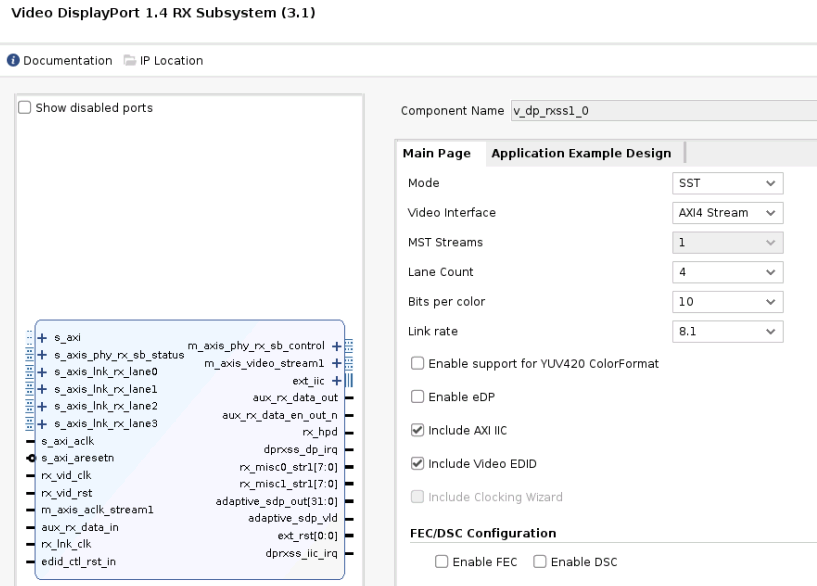The width and height of the screenshot is (817, 586).
Task: Enable DSC checkbox
Action: pos(540,562)
